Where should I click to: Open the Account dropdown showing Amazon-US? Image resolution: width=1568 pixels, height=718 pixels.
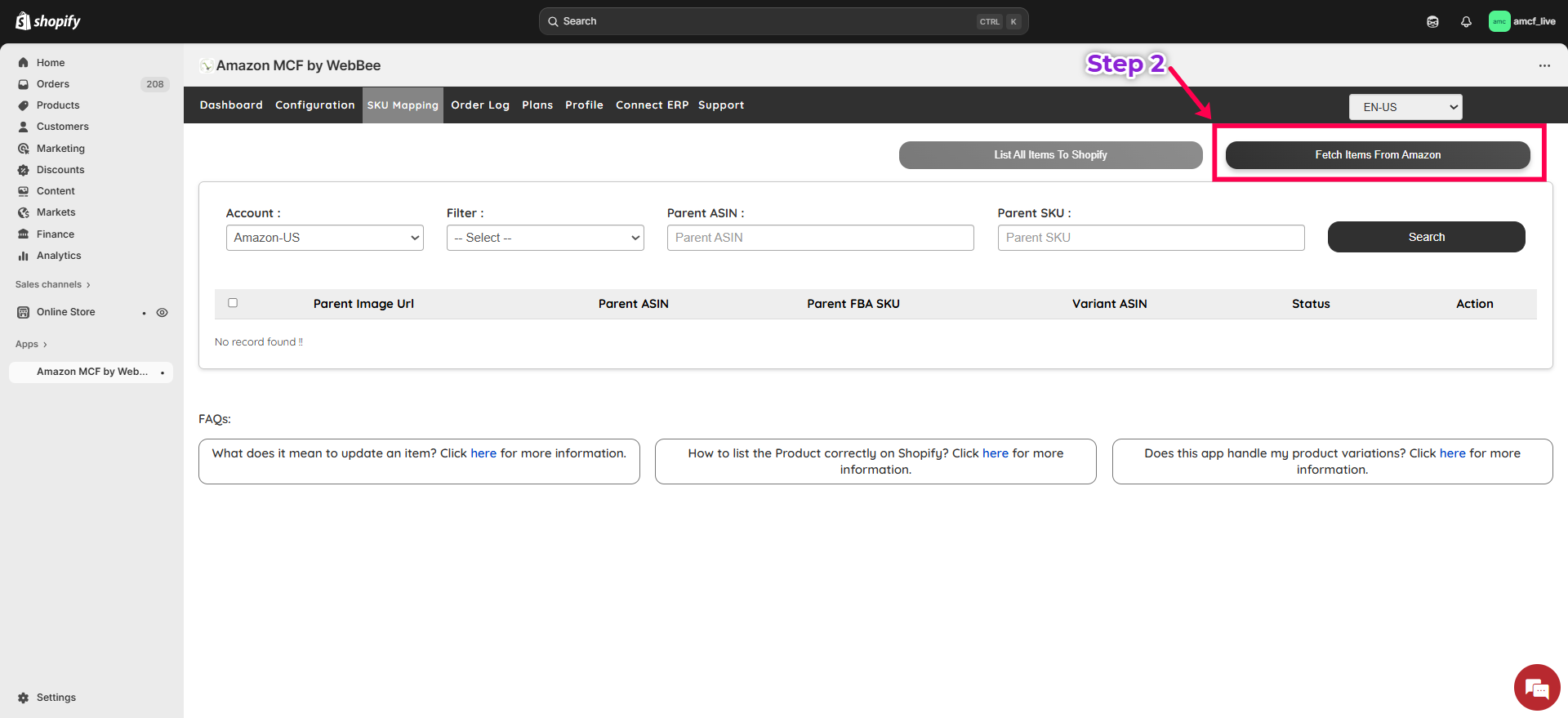[324, 238]
